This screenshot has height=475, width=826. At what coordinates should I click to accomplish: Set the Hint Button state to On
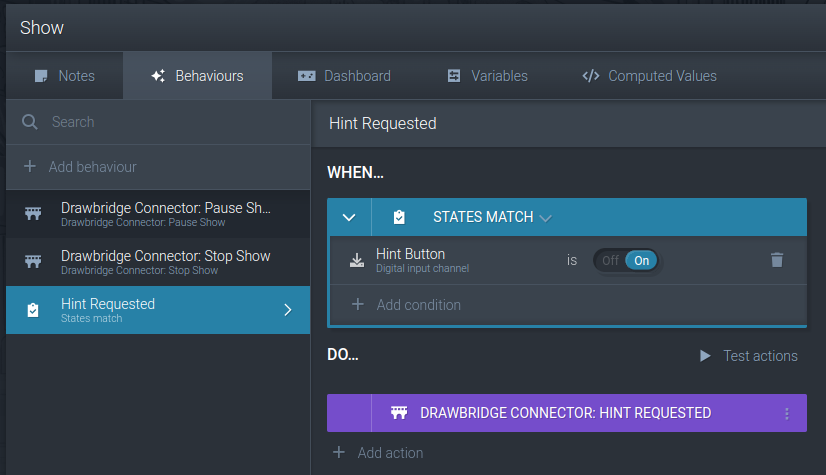coord(641,260)
